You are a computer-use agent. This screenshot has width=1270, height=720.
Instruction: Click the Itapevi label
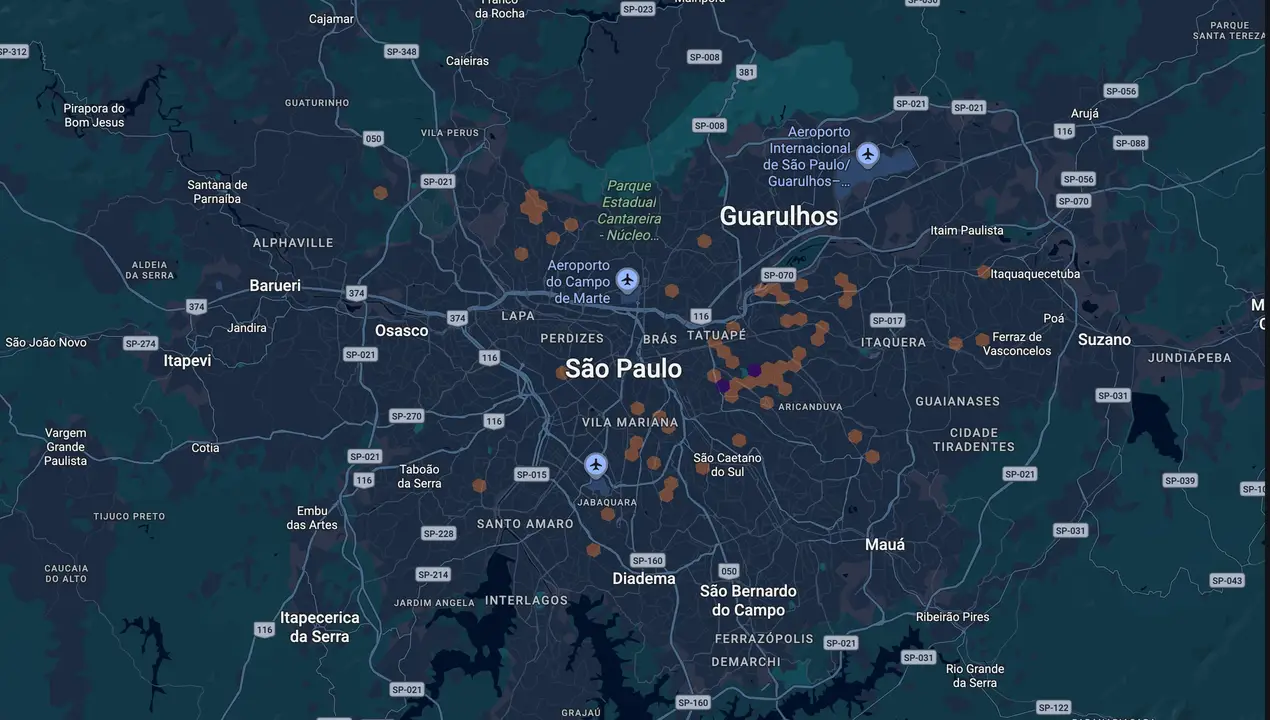(x=187, y=360)
